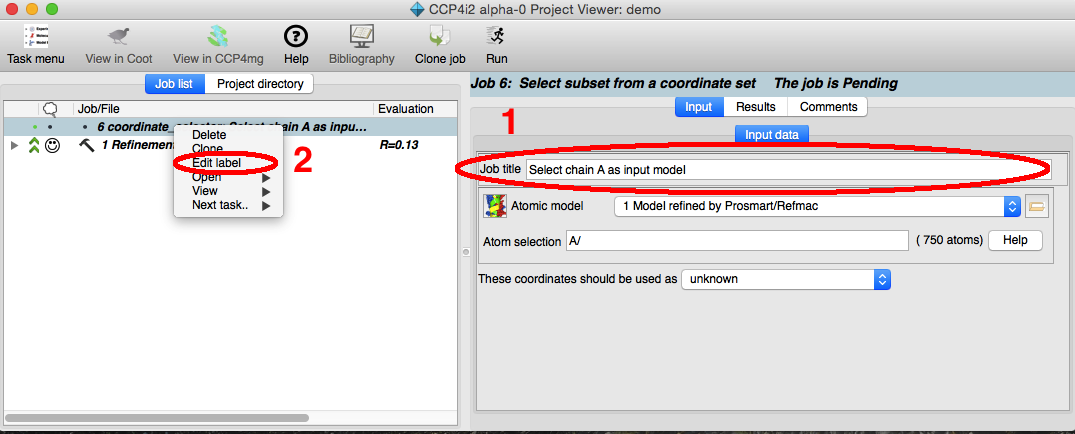Click the Input data button
This screenshot has width=1075, height=434.
pyautogui.click(x=771, y=134)
